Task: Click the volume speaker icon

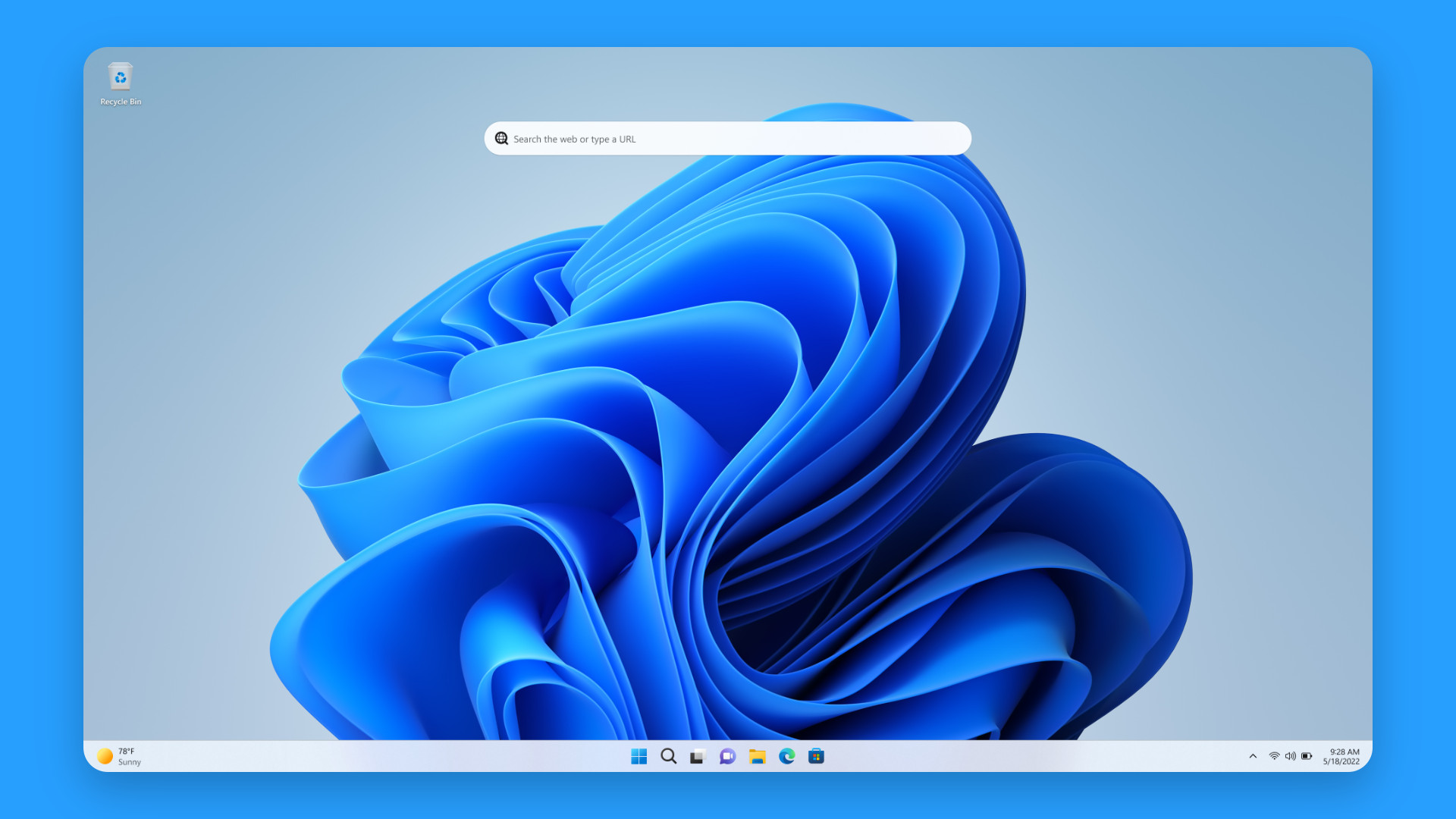Action: click(1290, 756)
